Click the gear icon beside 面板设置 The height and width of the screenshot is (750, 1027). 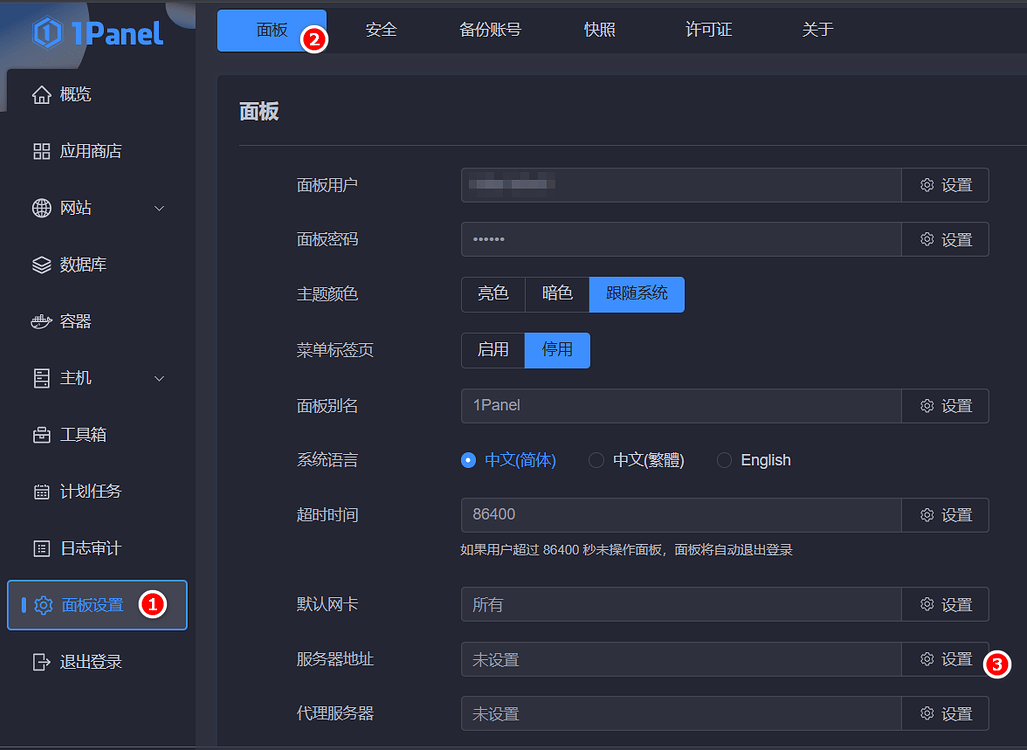click(43, 605)
